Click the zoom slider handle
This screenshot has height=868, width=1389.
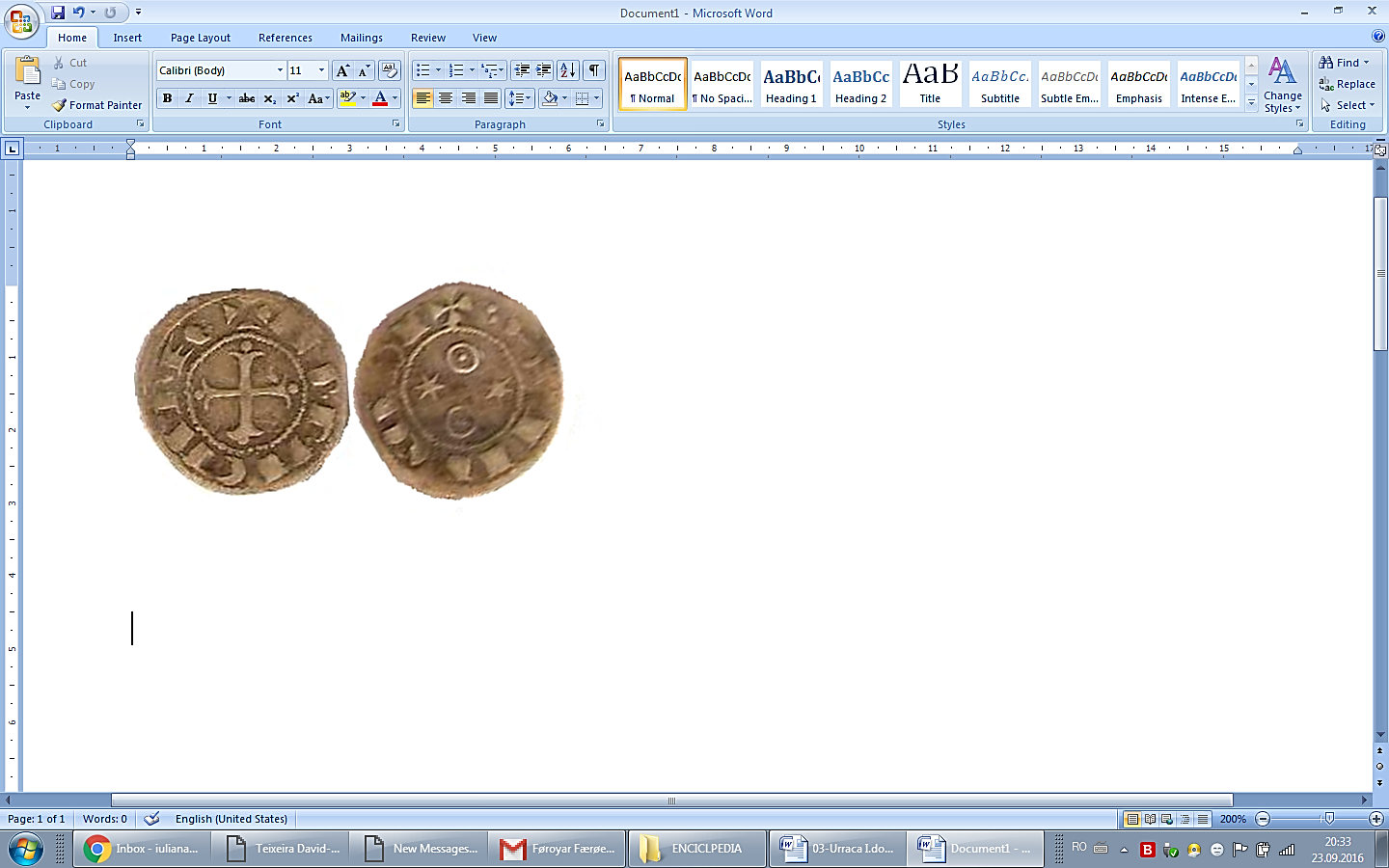tap(1329, 819)
